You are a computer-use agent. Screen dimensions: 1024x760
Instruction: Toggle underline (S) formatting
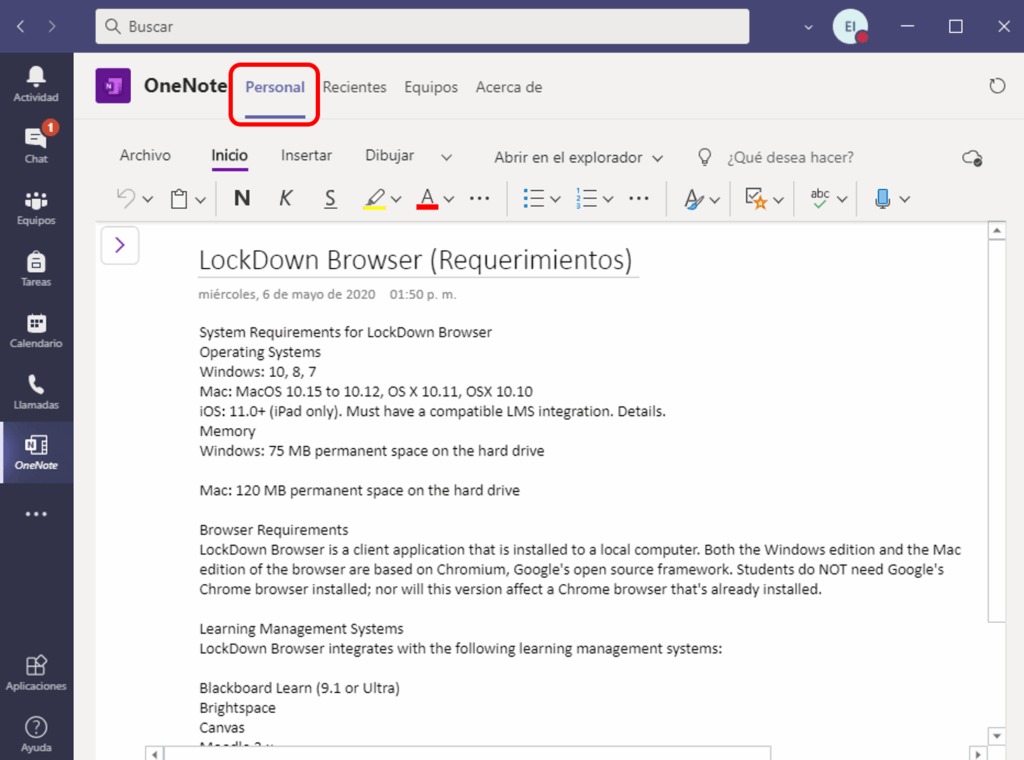pyautogui.click(x=330, y=199)
